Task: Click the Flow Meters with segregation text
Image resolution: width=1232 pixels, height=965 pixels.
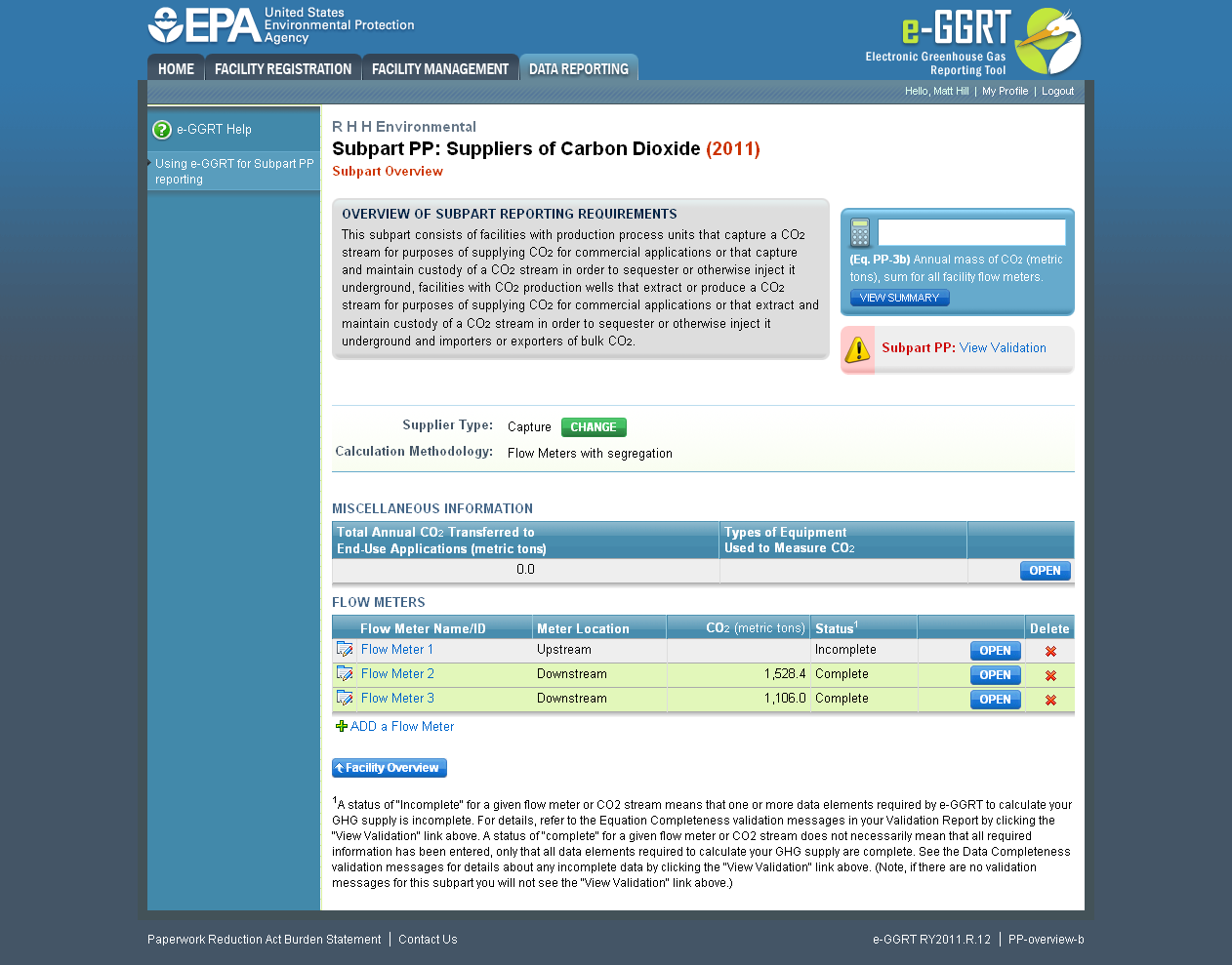Action: 590,454
